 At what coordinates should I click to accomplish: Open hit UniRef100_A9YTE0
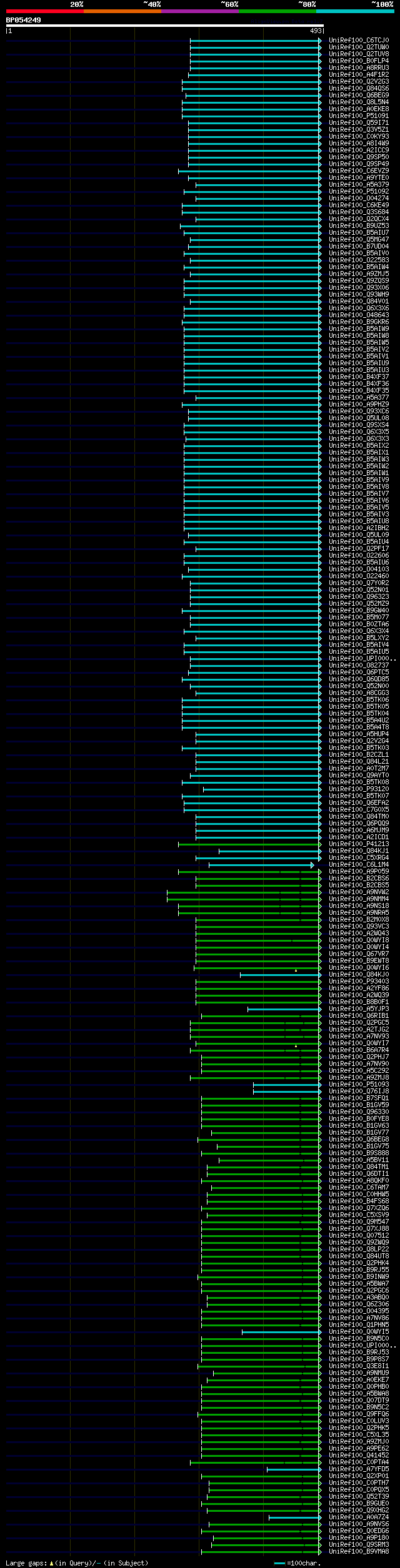(359, 178)
